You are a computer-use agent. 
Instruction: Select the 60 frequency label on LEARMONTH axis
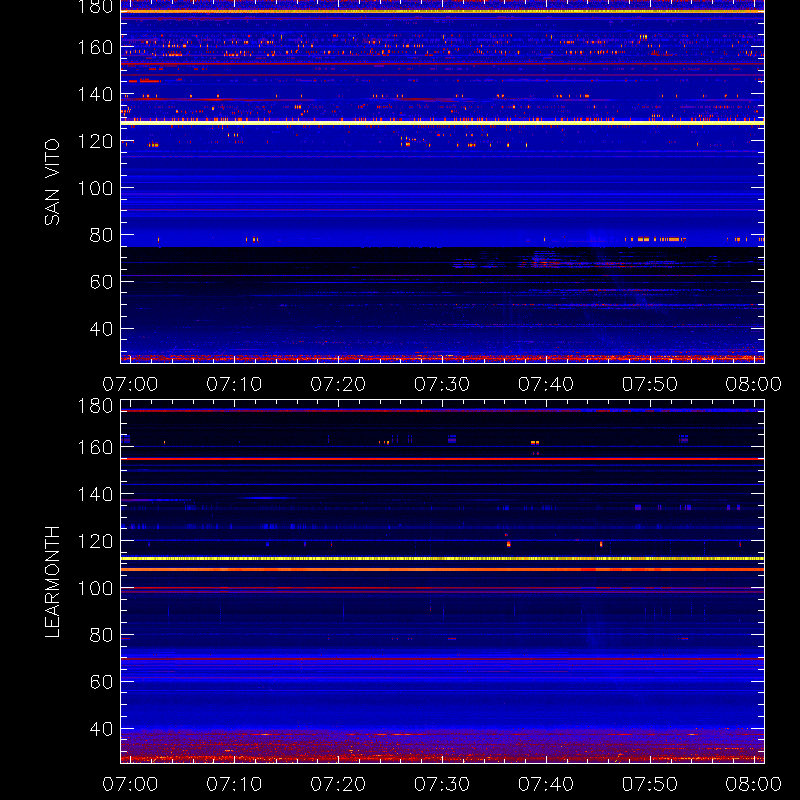[x=101, y=682]
